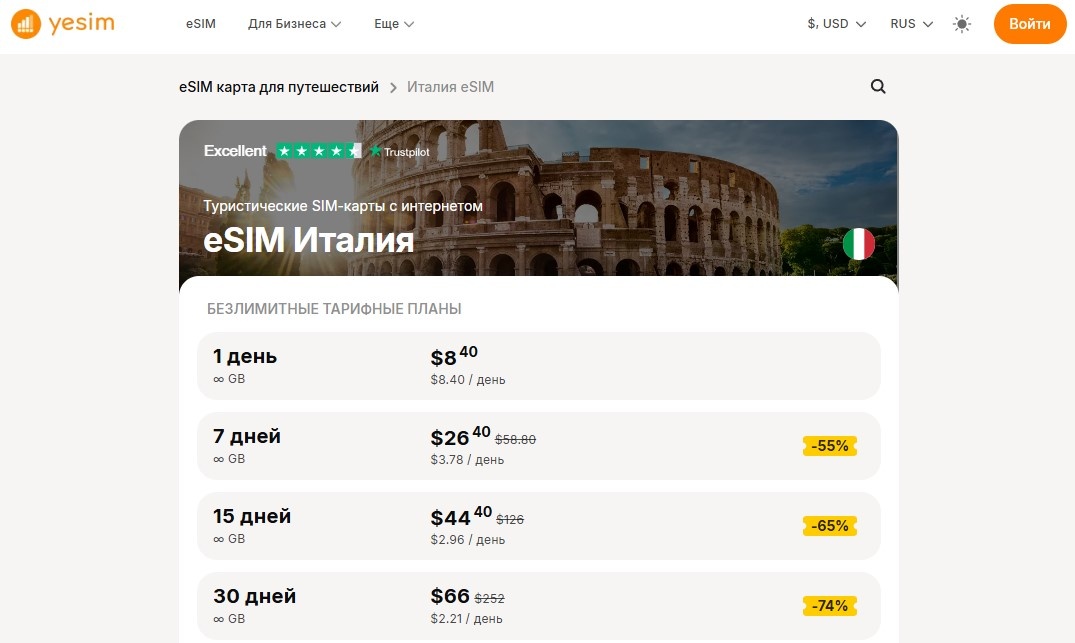Screen dimensions: 1075x643
Task: Expand the Еще menu
Action: point(394,24)
